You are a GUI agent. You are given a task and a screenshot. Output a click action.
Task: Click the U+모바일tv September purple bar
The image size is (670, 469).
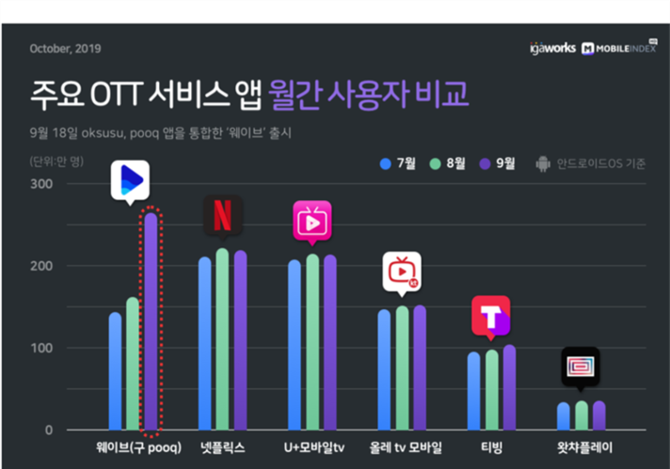coord(330,342)
